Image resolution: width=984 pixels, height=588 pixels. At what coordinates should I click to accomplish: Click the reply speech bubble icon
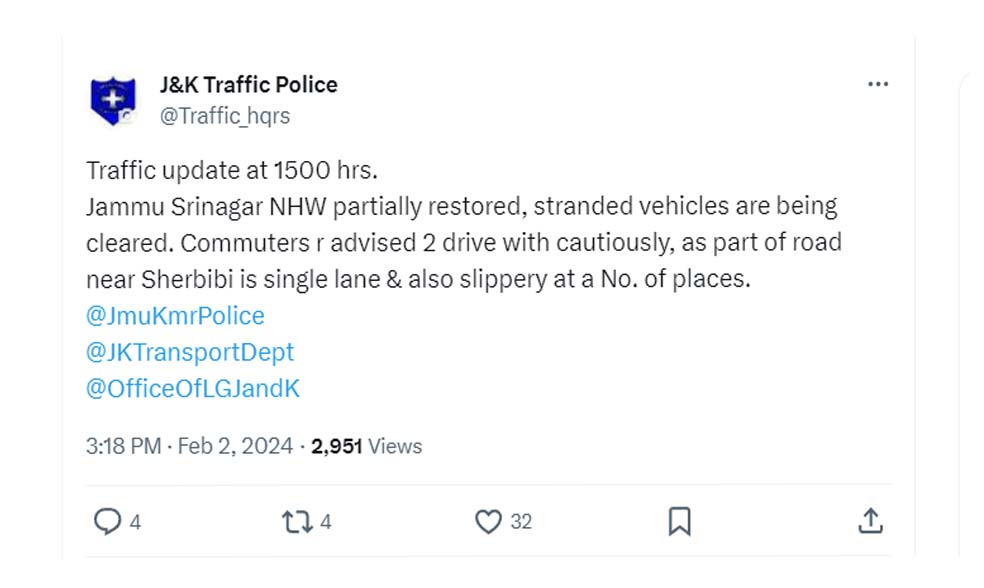coord(106,521)
